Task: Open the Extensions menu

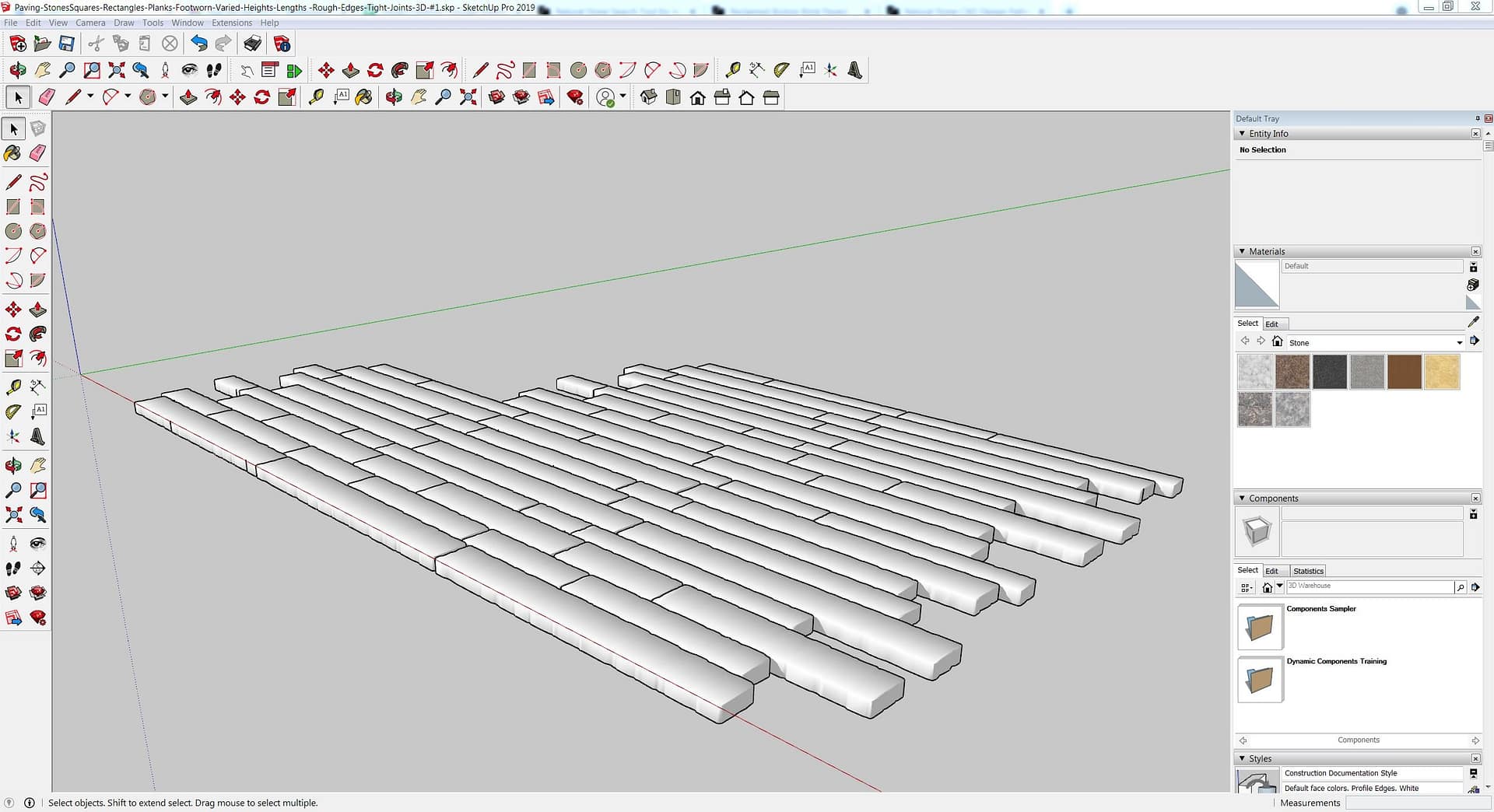Action: [x=232, y=23]
